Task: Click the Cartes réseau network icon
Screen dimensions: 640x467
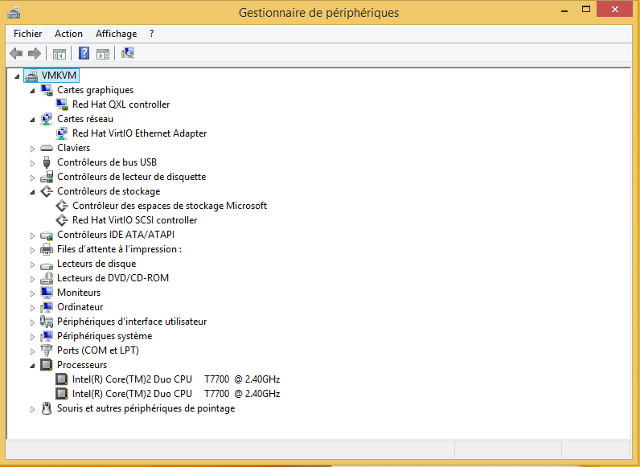Action: tap(47, 119)
